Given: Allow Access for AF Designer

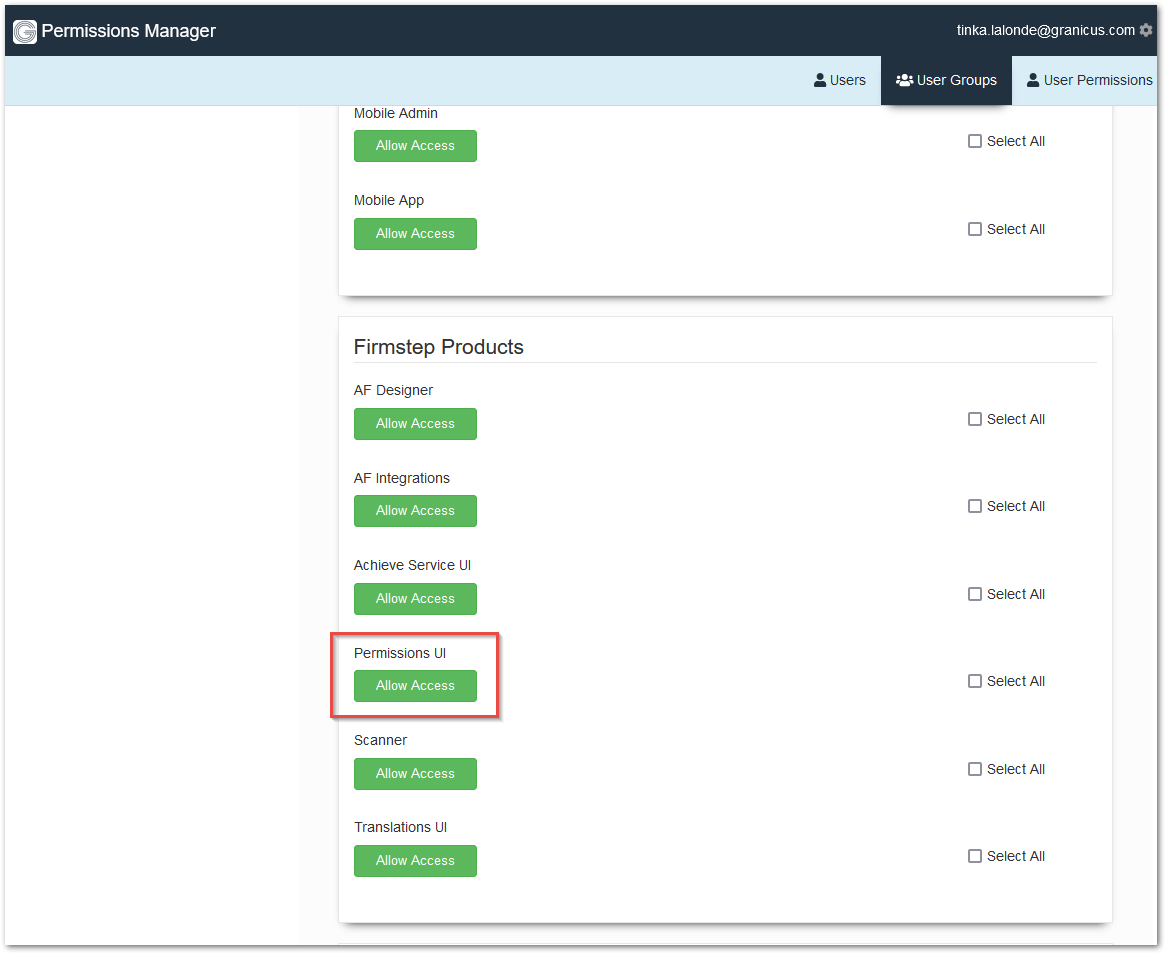Looking at the screenshot, I should [x=415, y=424].
